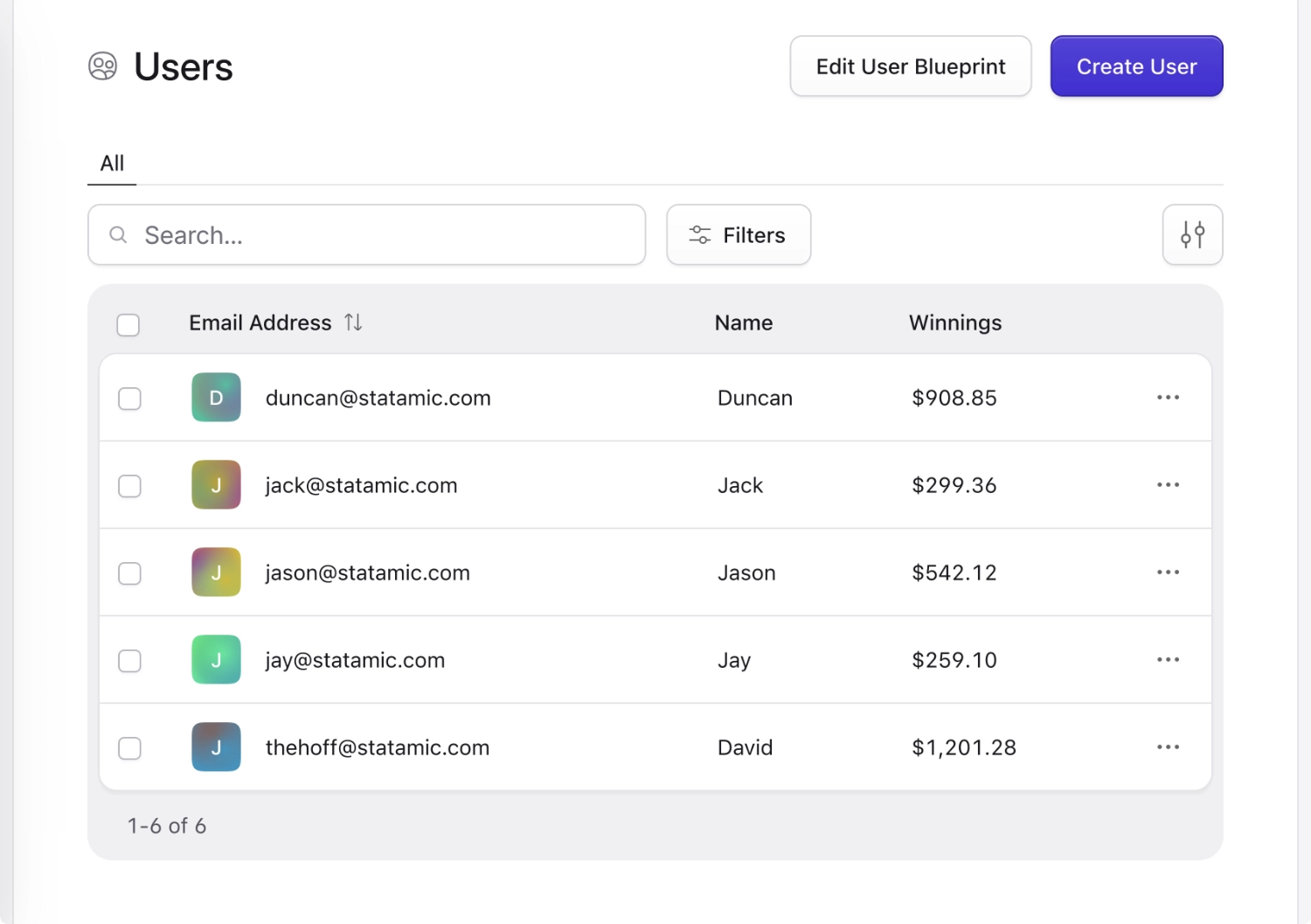
Task: Select the checkbox for jay@statamic.com row
Action: [x=129, y=661]
